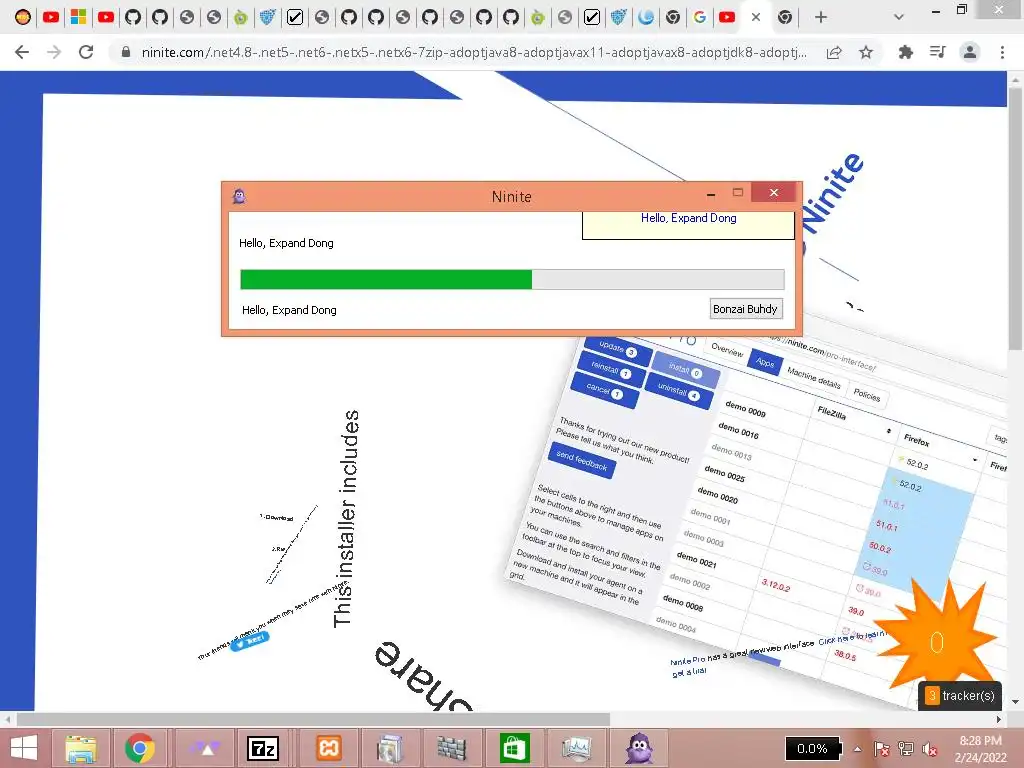Open the green Store taskbar icon

coord(514,748)
